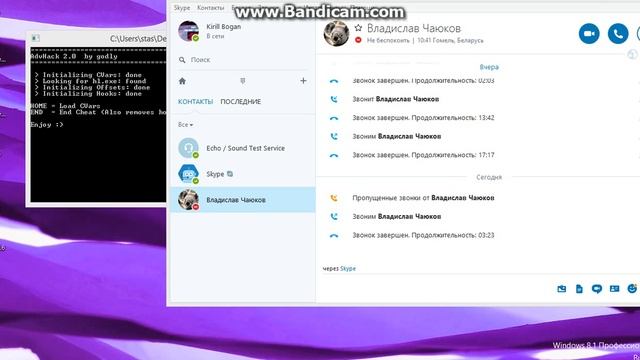Open the Skype home icon

(182, 81)
